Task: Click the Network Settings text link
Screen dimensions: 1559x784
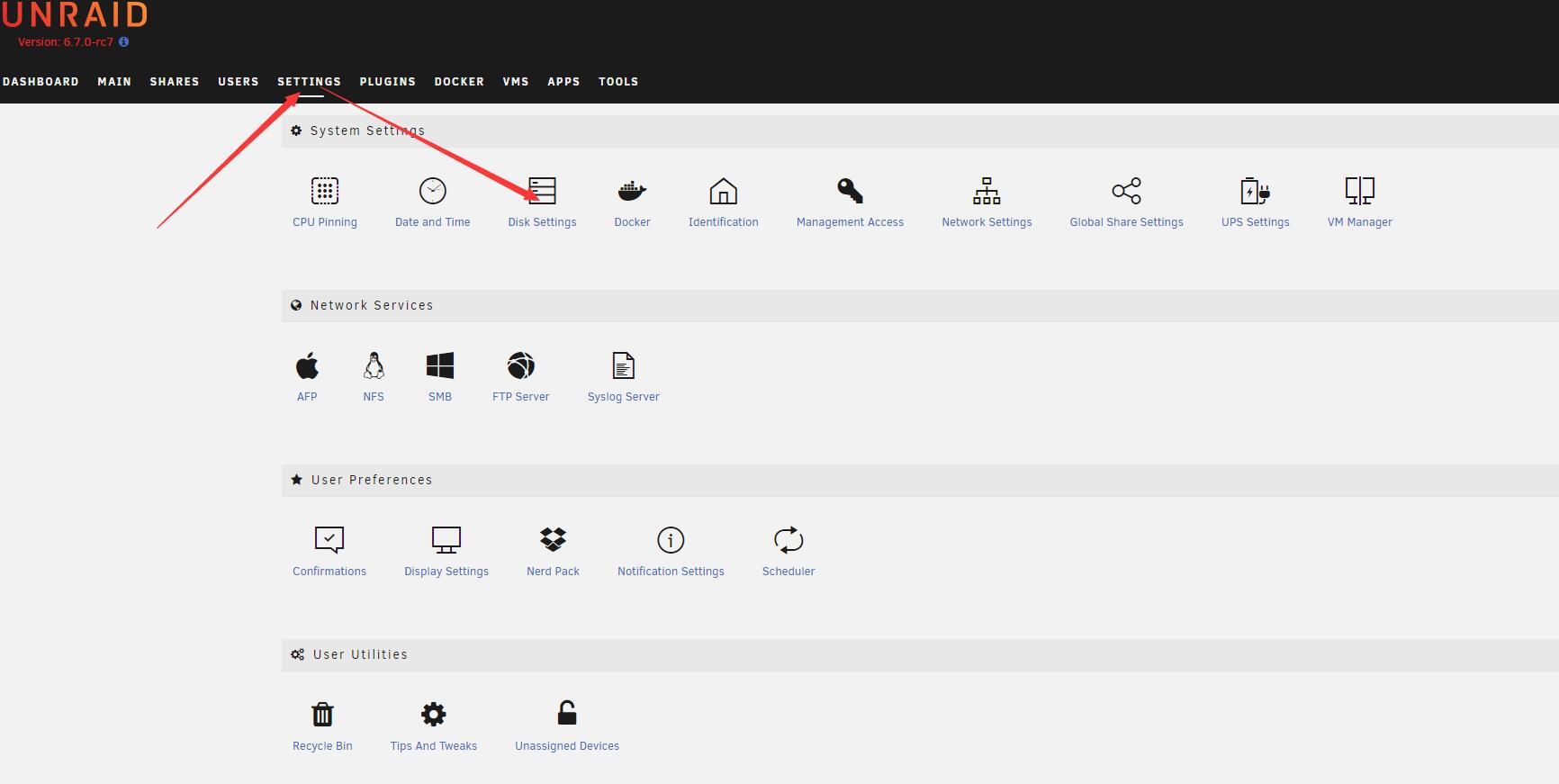Action: (x=987, y=222)
